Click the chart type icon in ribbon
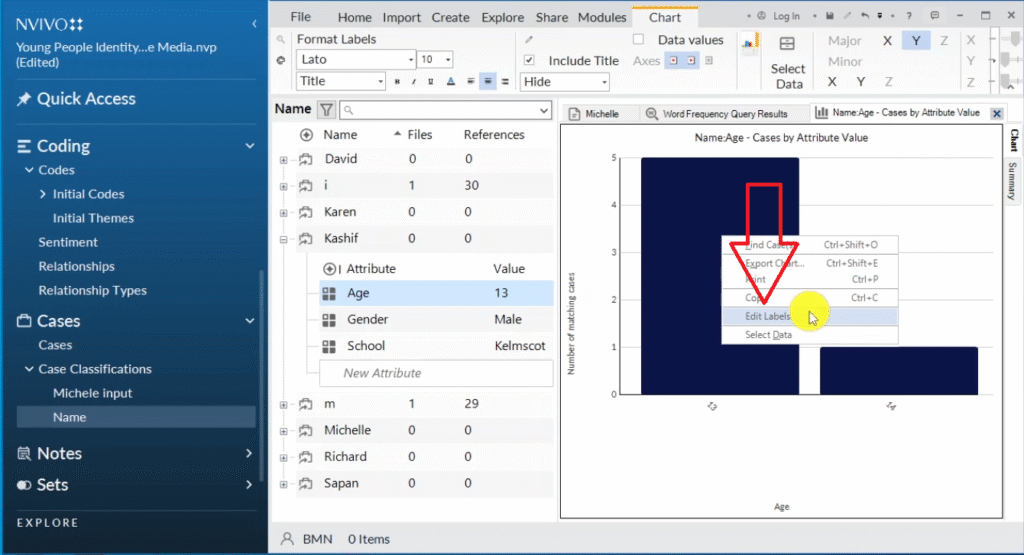Image resolution: width=1024 pixels, height=555 pixels. [x=747, y=42]
